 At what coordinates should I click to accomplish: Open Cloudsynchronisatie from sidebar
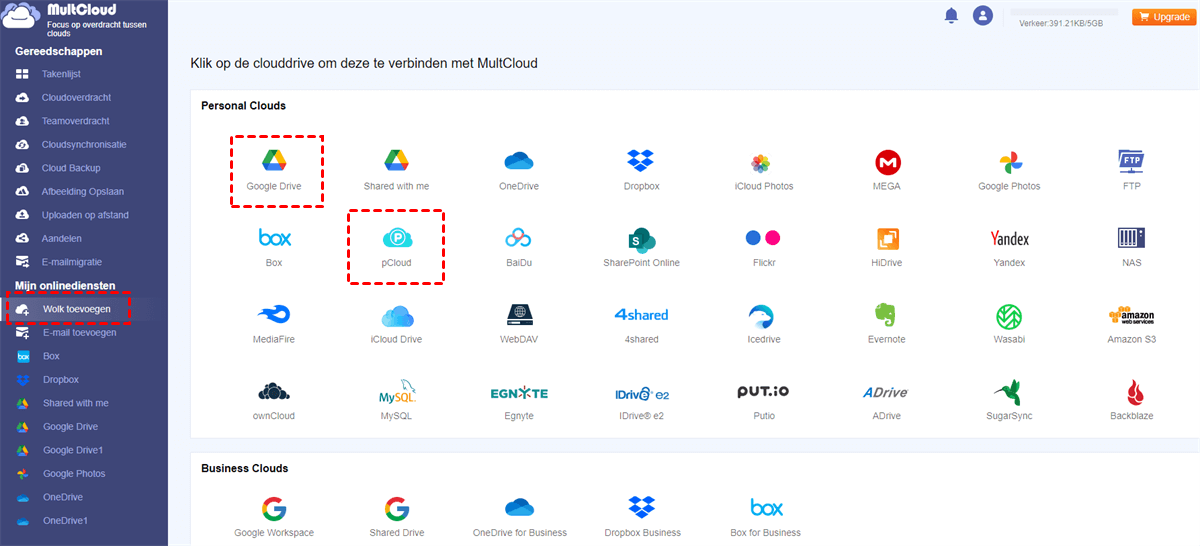pos(82,144)
